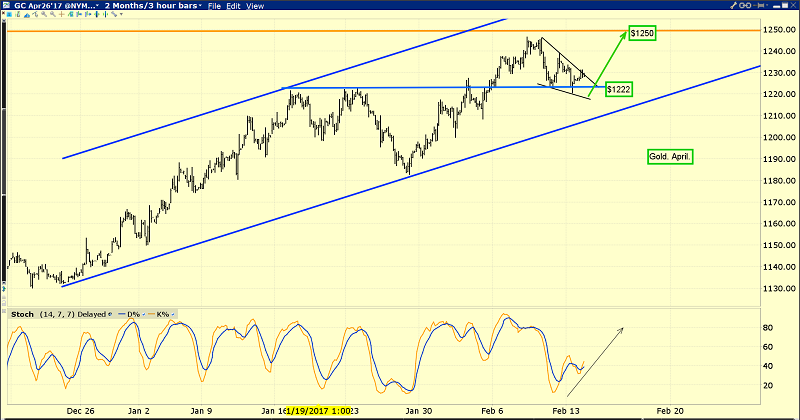Click the 1/19/2017 highlighted date label
800x420 pixels.
tap(318, 411)
